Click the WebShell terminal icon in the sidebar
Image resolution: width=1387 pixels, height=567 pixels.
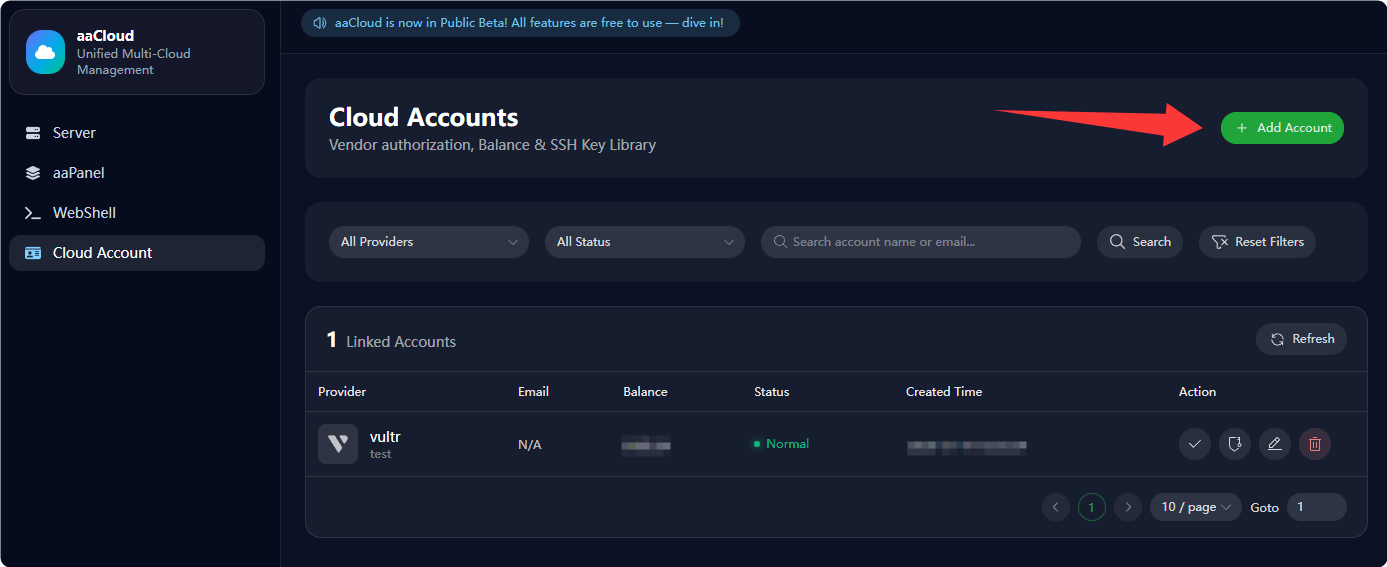33,213
